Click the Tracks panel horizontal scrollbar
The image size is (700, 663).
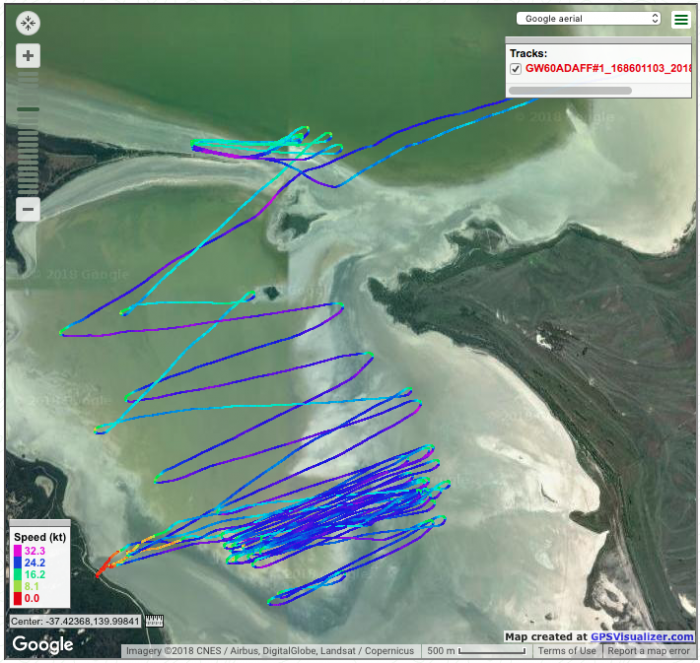coord(568,90)
